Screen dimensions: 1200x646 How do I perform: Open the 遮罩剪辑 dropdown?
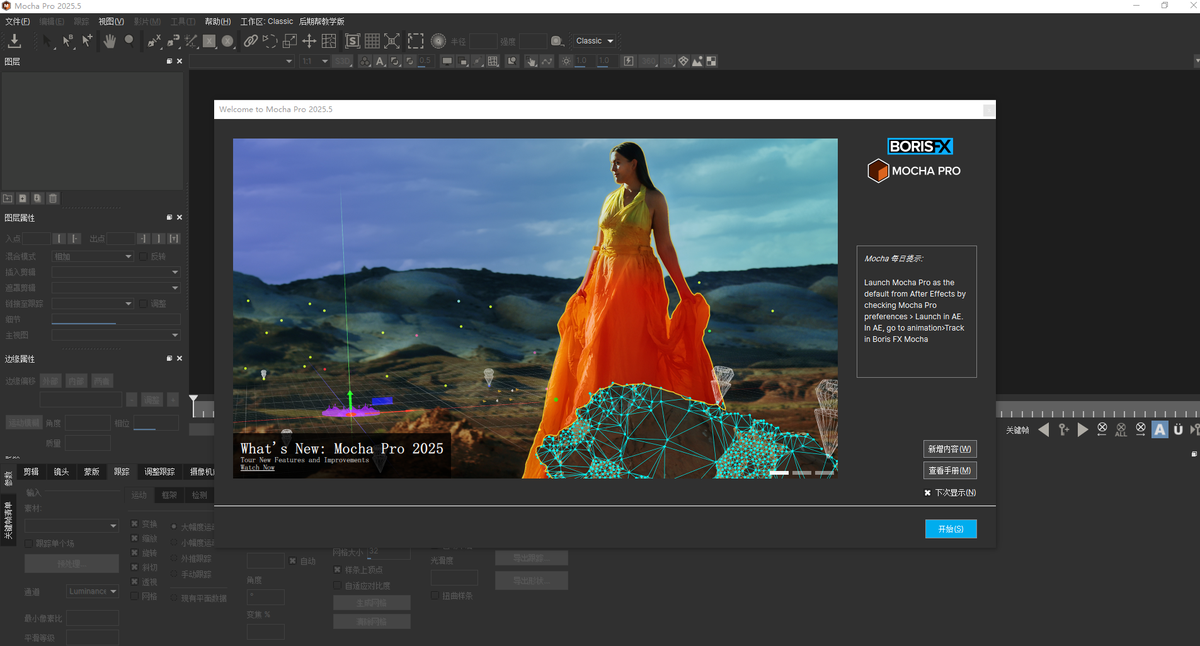[116, 288]
